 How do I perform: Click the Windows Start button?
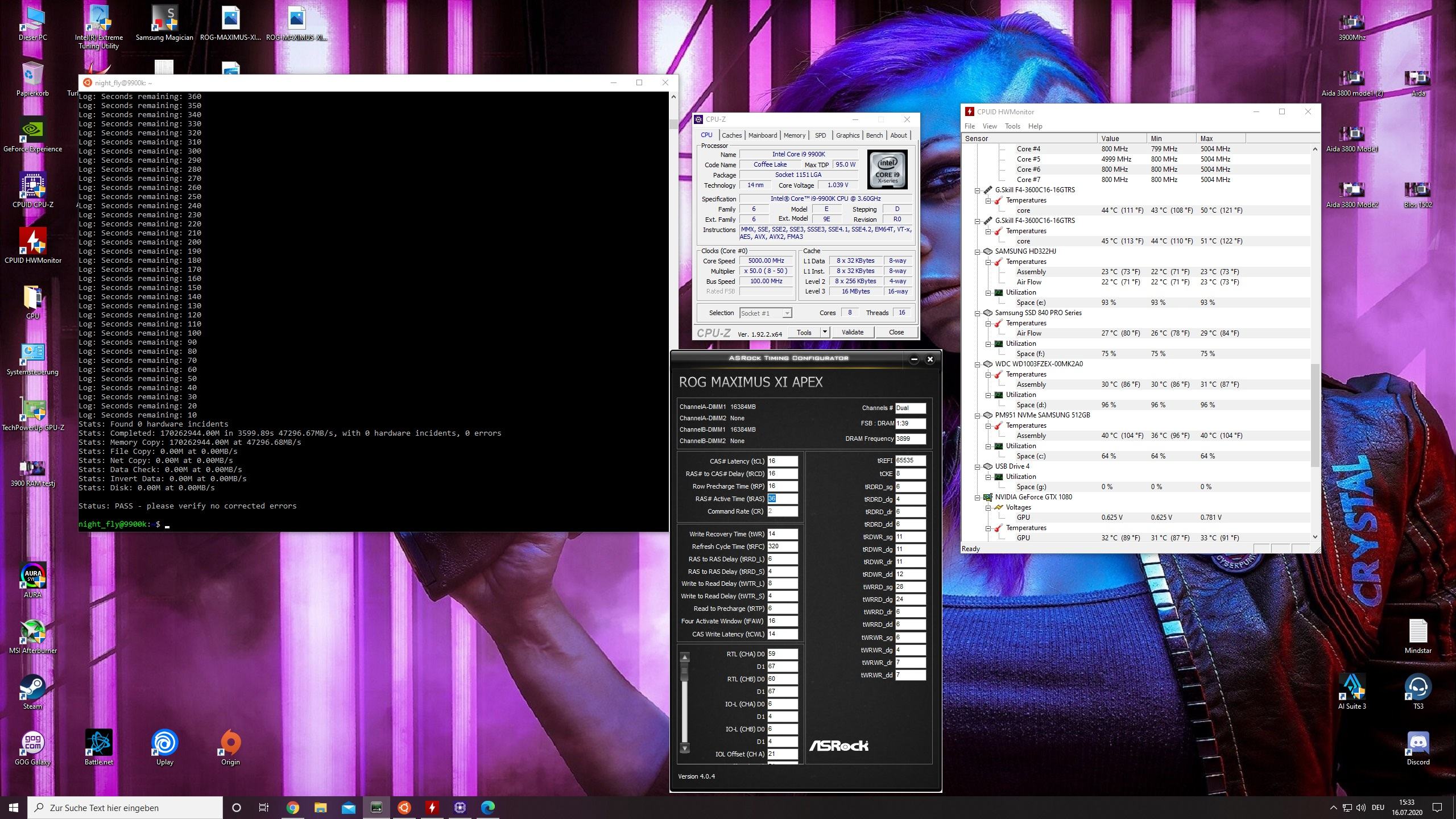(x=14, y=807)
